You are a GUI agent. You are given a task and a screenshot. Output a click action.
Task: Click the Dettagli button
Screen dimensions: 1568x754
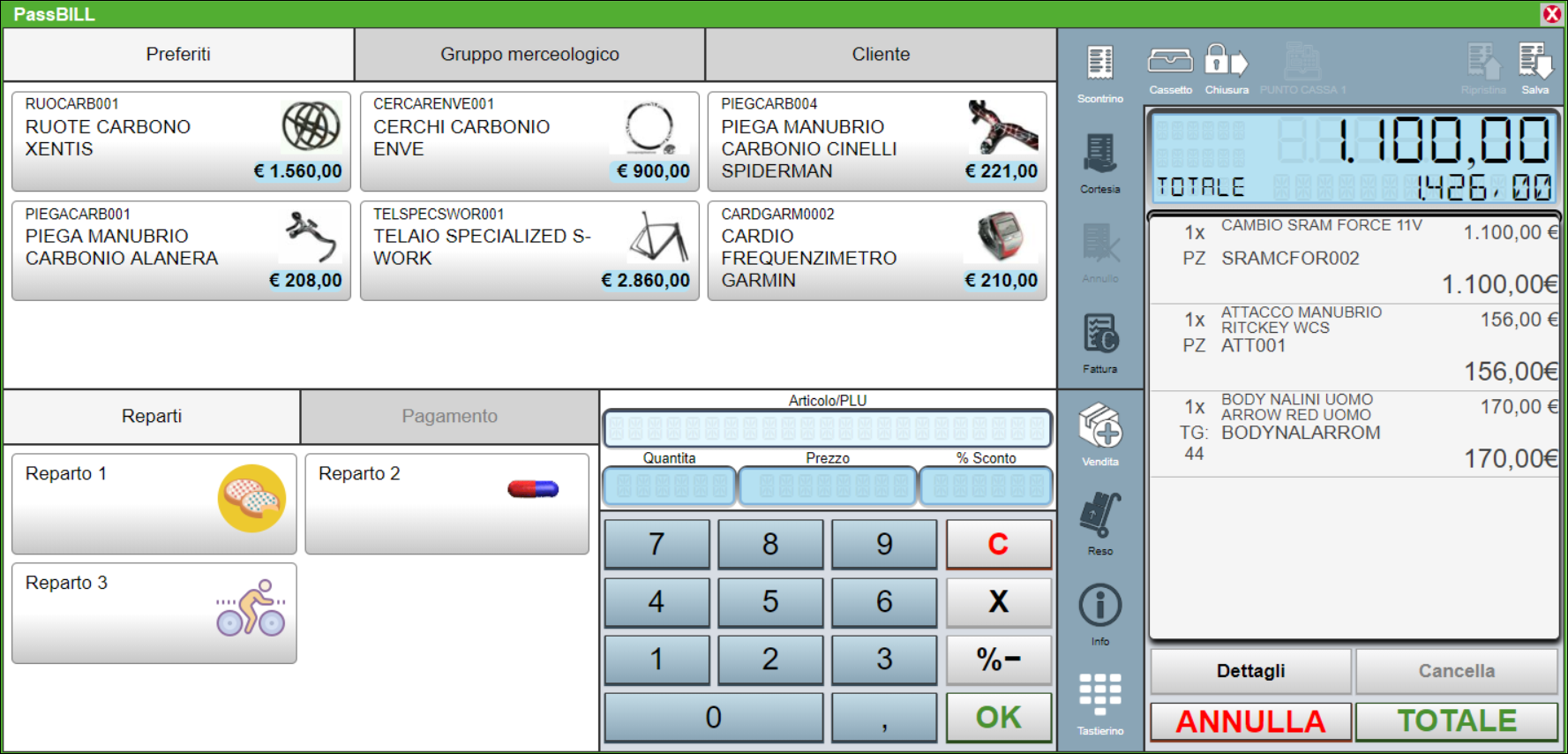(x=1250, y=672)
